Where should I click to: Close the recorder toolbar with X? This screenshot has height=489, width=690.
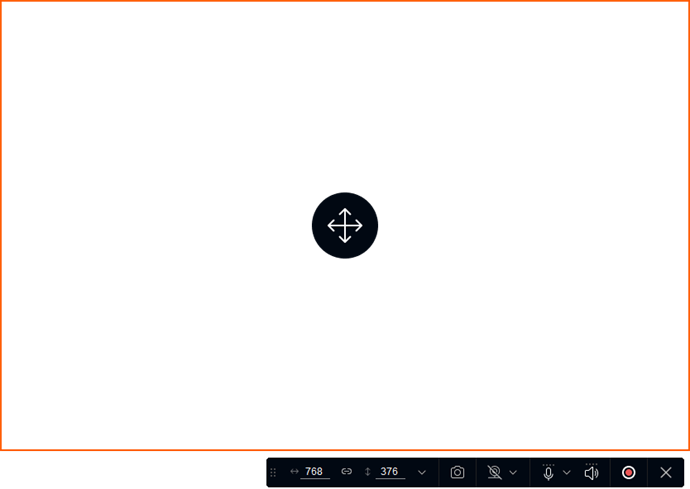[x=666, y=473]
